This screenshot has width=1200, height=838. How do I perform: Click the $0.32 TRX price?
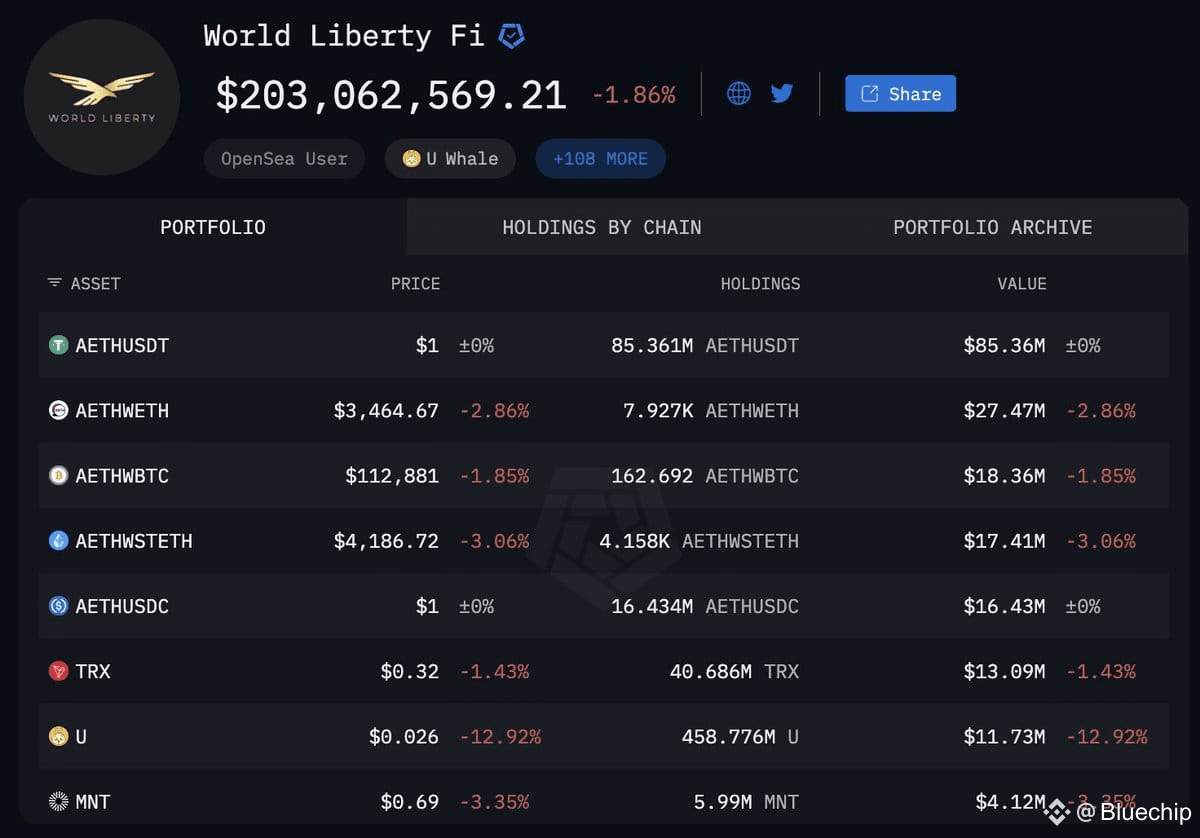coord(410,671)
